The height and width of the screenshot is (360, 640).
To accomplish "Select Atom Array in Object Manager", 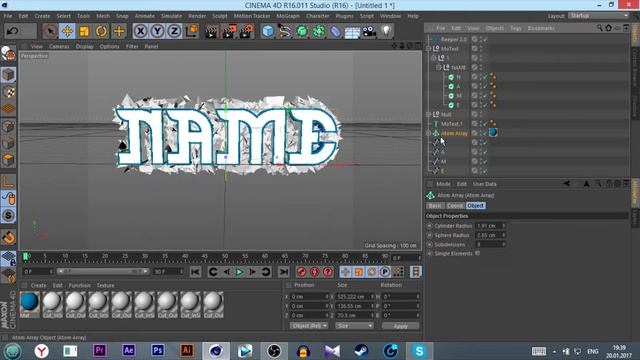I will (x=454, y=133).
